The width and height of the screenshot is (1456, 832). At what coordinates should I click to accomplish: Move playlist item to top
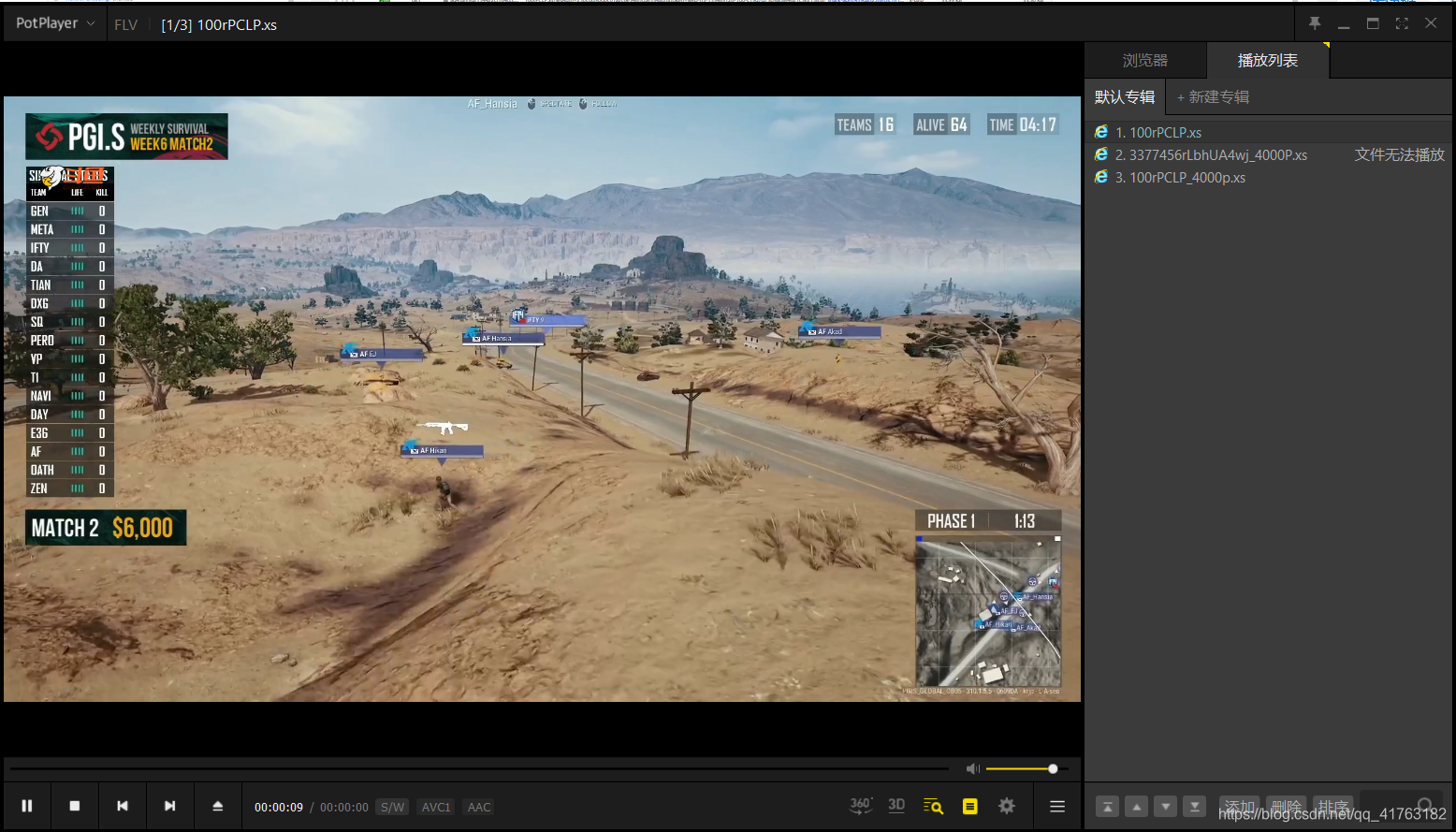(1107, 807)
